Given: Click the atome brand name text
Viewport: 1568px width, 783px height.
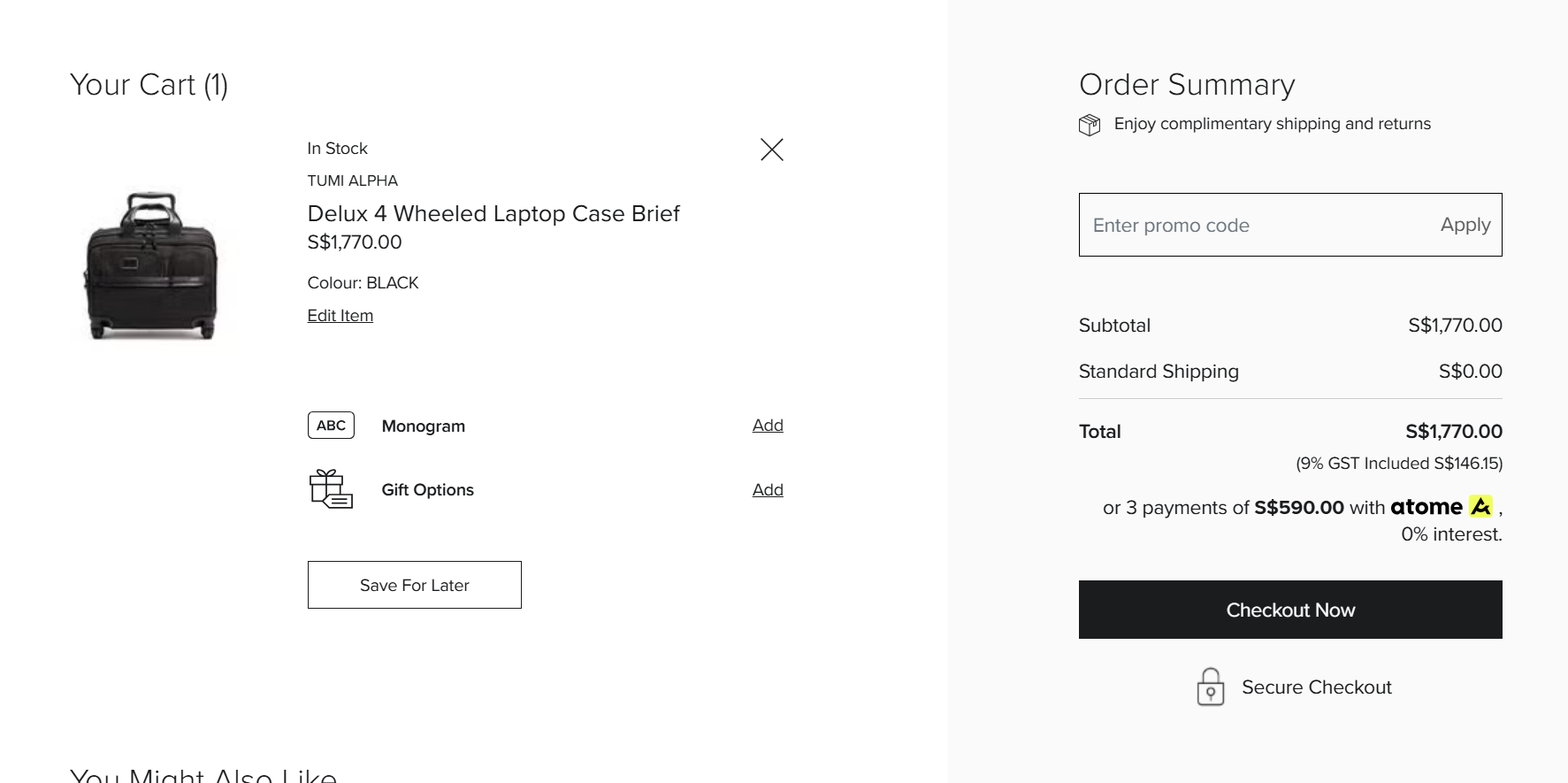Looking at the screenshot, I should pyautogui.click(x=1426, y=507).
